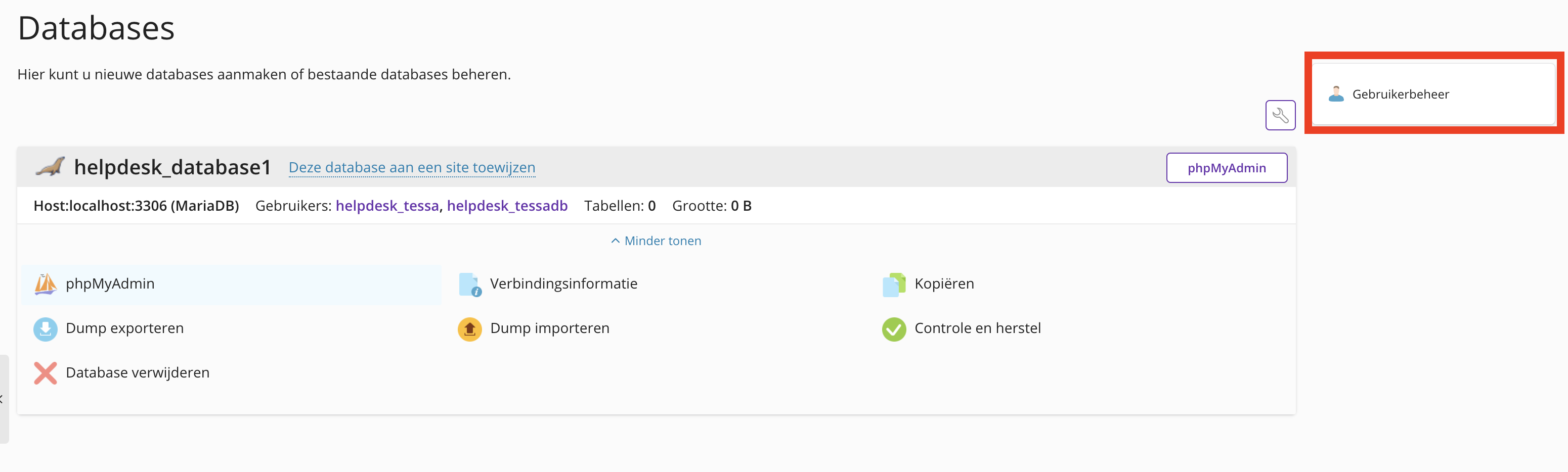
Task: Click the phpMyAdmin sailboat icon
Action: coord(46,284)
